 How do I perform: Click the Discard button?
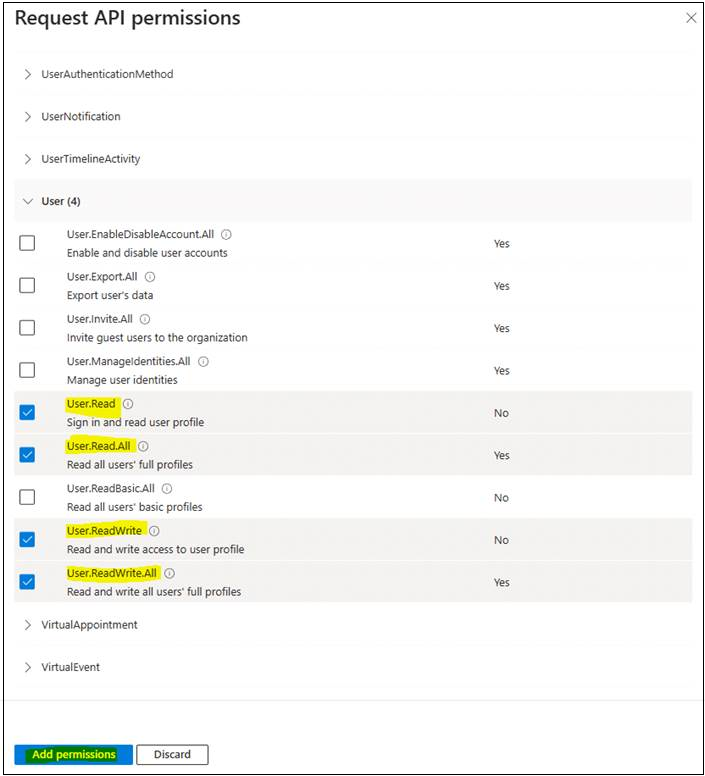(x=172, y=755)
